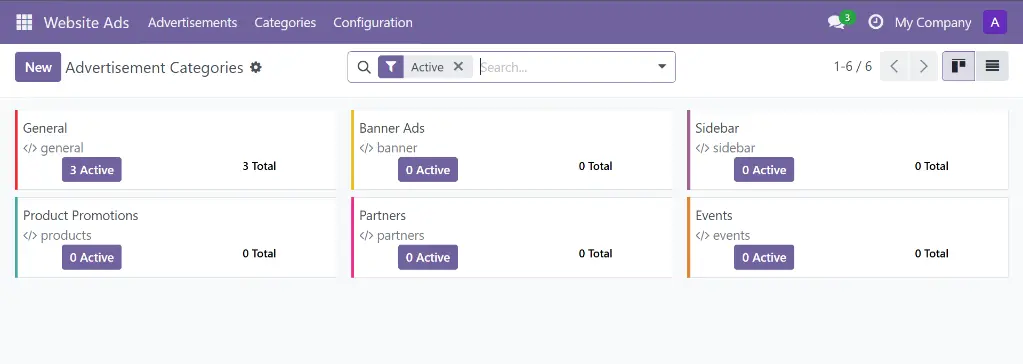Open the settings gear beside Advertisement Categories
The height and width of the screenshot is (364, 1023).
coord(256,67)
